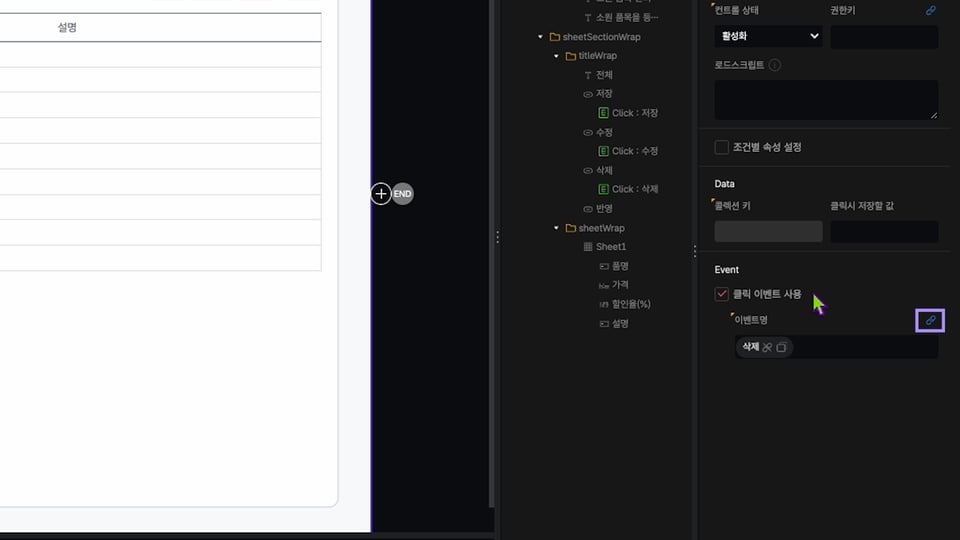Select the column icon for 설명 in tree

pos(604,323)
